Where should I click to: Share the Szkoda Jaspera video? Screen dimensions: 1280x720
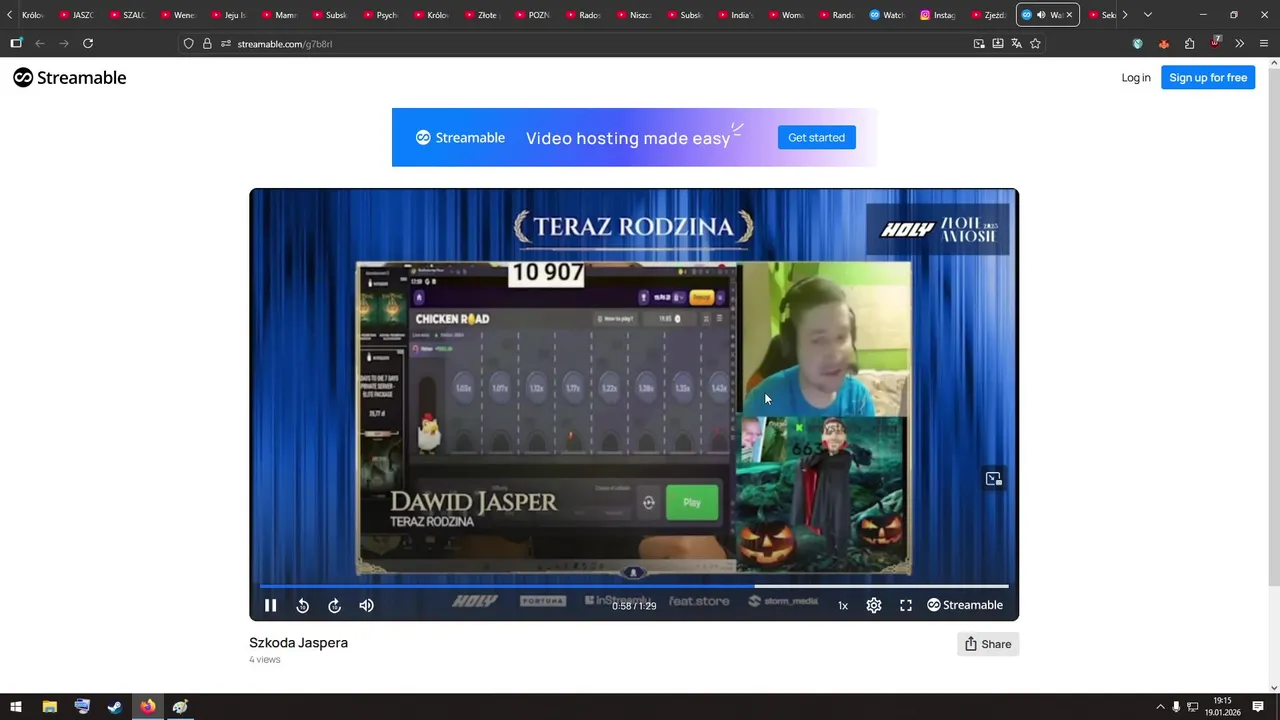pos(988,644)
